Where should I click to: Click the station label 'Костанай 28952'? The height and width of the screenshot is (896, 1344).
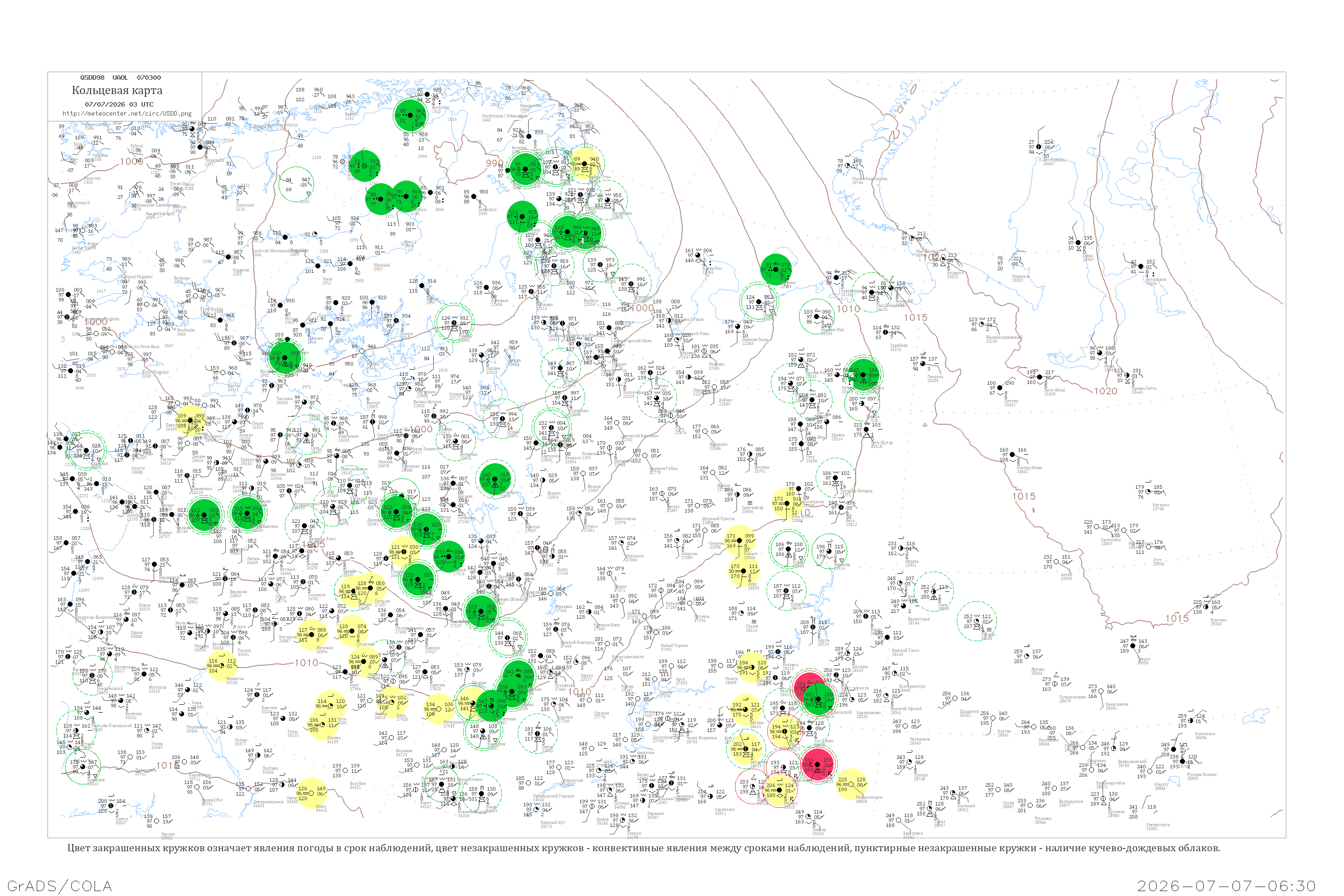pyautogui.click(x=966, y=808)
